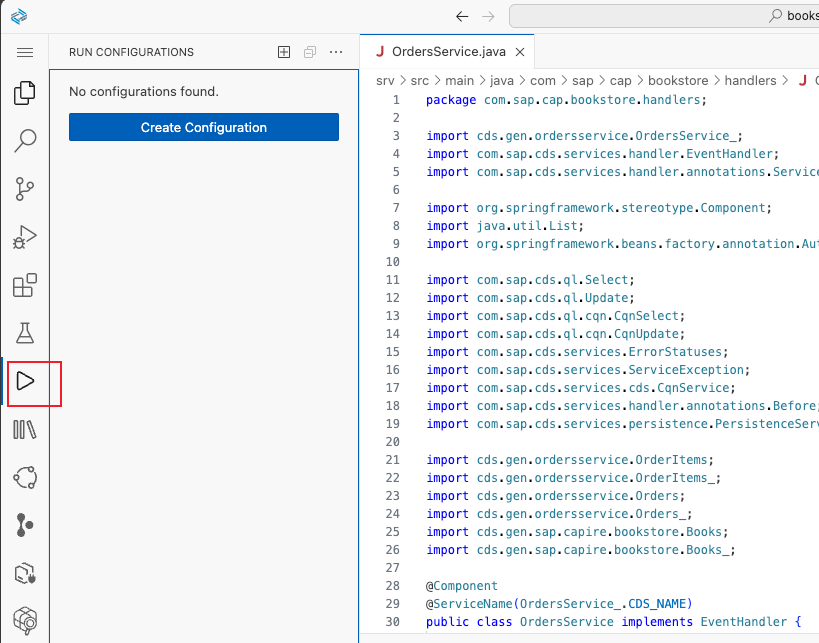The width and height of the screenshot is (819, 643).
Task: Open Run and Debug bug icon
Action: [x=25, y=237]
